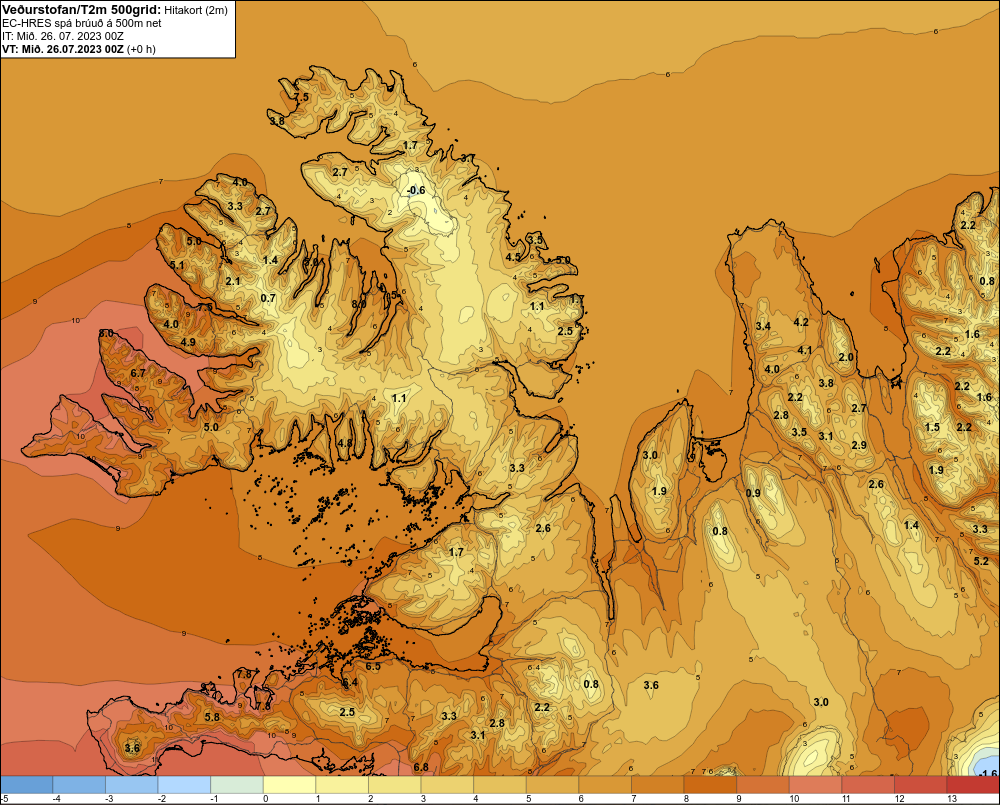Click the Hitakort (2m) label in header

tap(196, 10)
